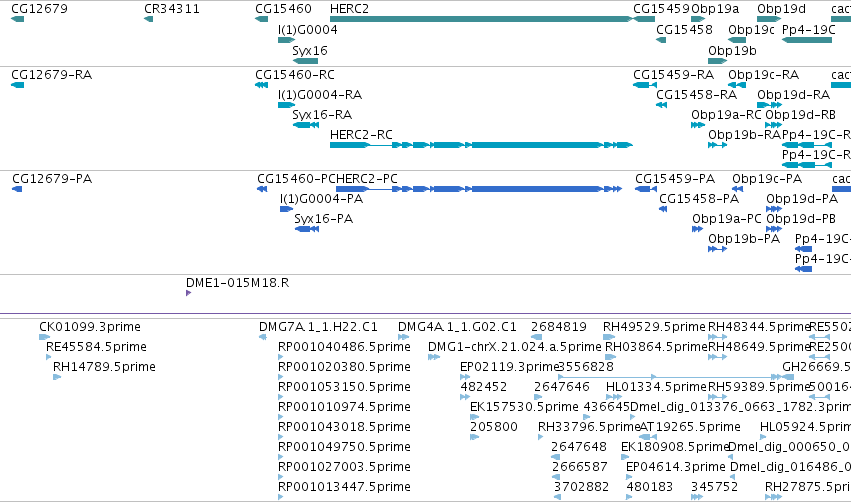
Task: Select the Obp19d-PB protein label
Action: [801, 219]
